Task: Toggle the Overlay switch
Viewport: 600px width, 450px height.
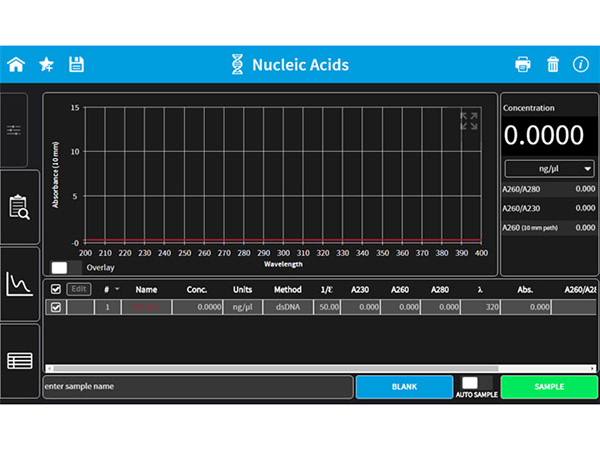Action: [x=65, y=268]
